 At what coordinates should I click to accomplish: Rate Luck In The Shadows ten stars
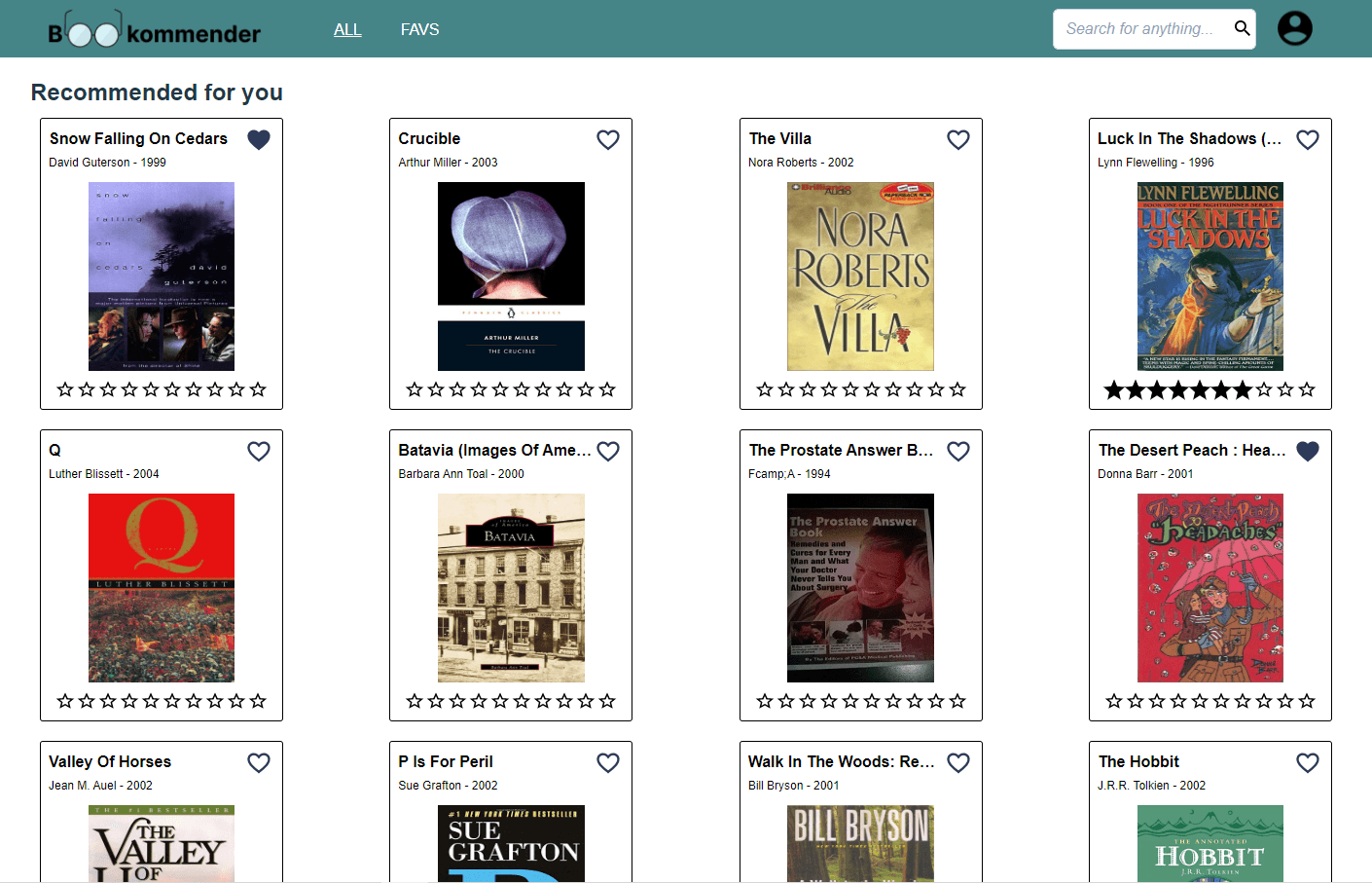coord(1307,389)
